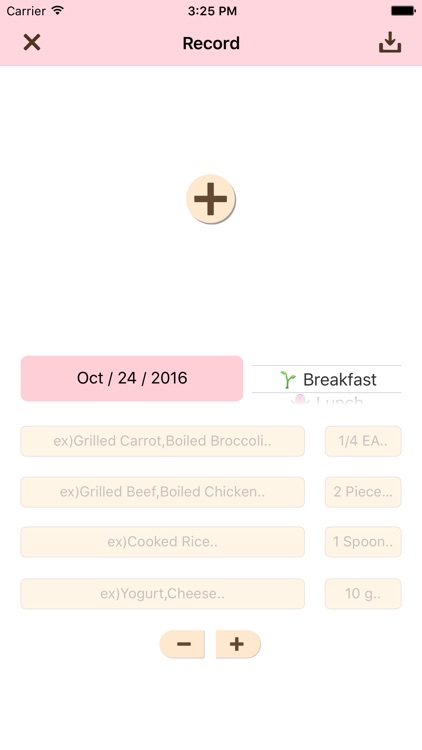This screenshot has height=750, width=422.
Task: Tap the 1 Spoon quantity field
Action: (x=363, y=542)
